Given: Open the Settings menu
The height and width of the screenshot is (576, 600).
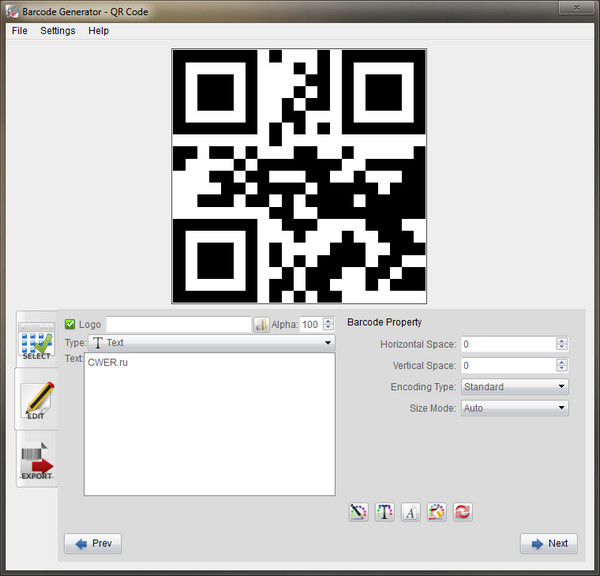Looking at the screenshot, I should 58,31.
